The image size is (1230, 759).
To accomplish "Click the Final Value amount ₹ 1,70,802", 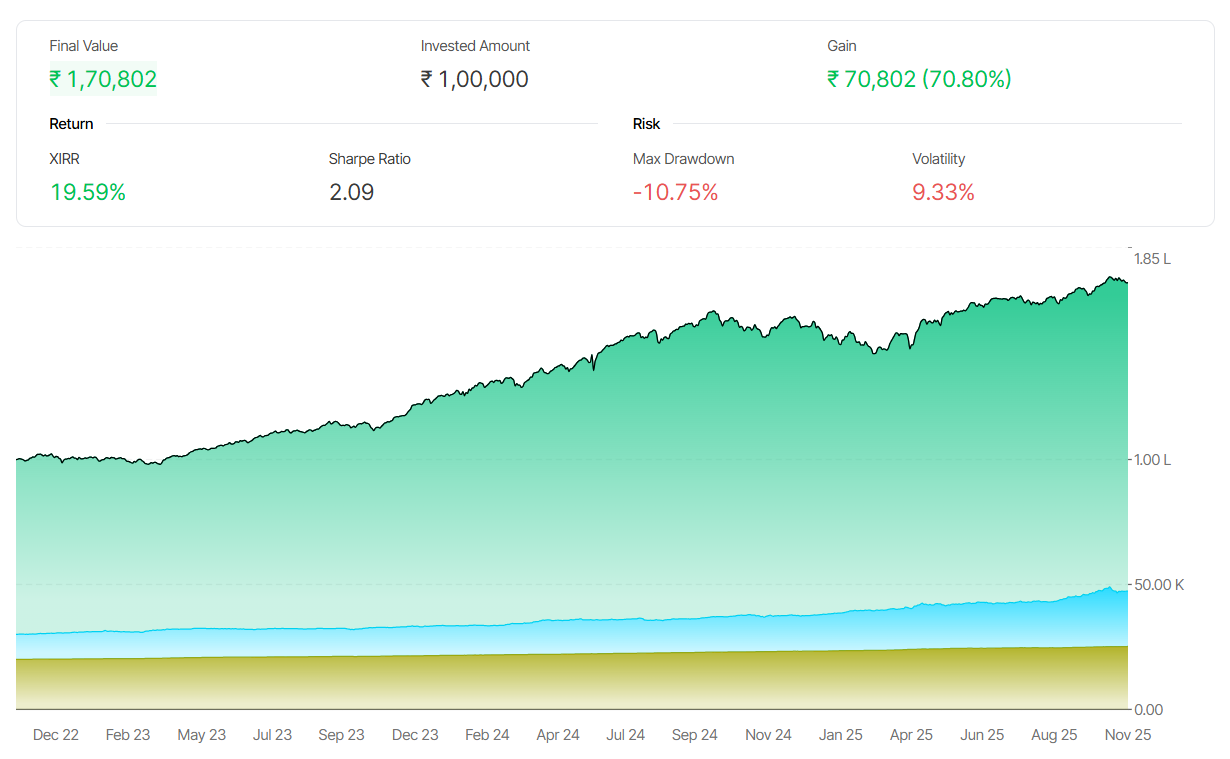I will (x=103, y=79).
